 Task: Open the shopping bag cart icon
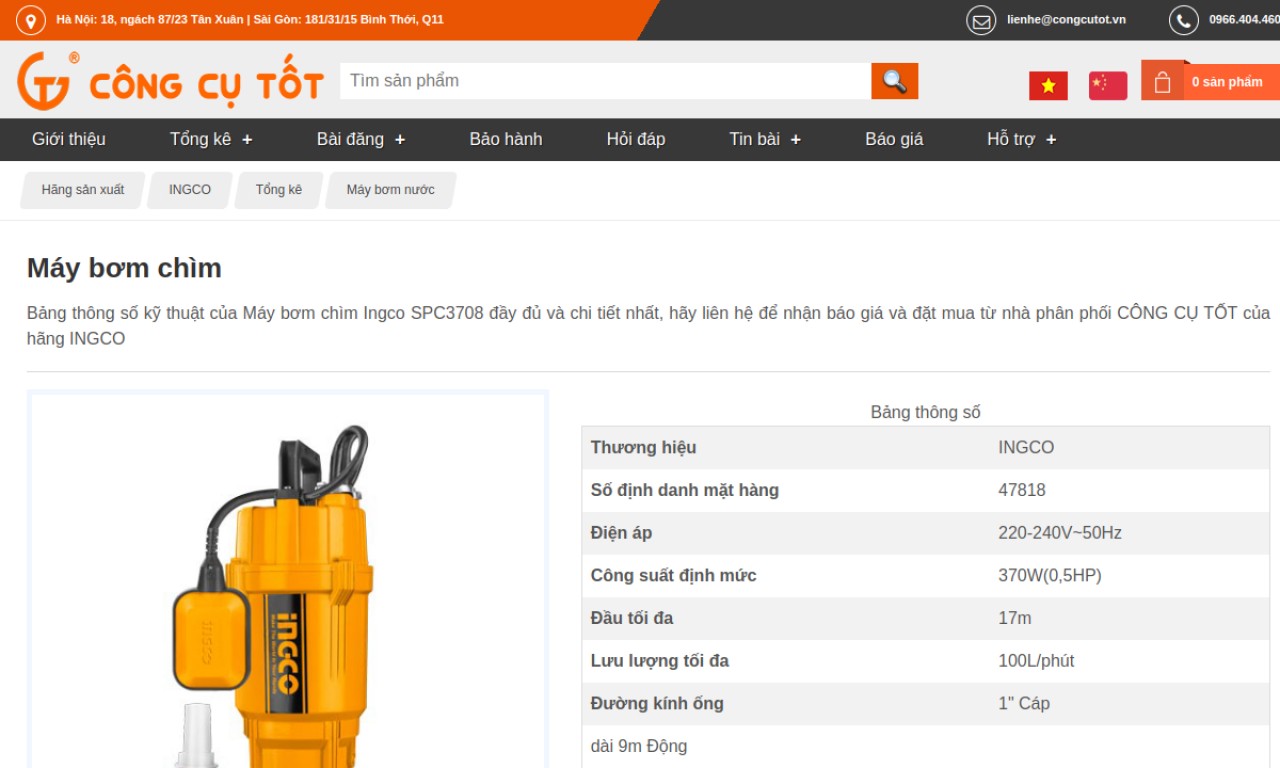(1162, 82)
